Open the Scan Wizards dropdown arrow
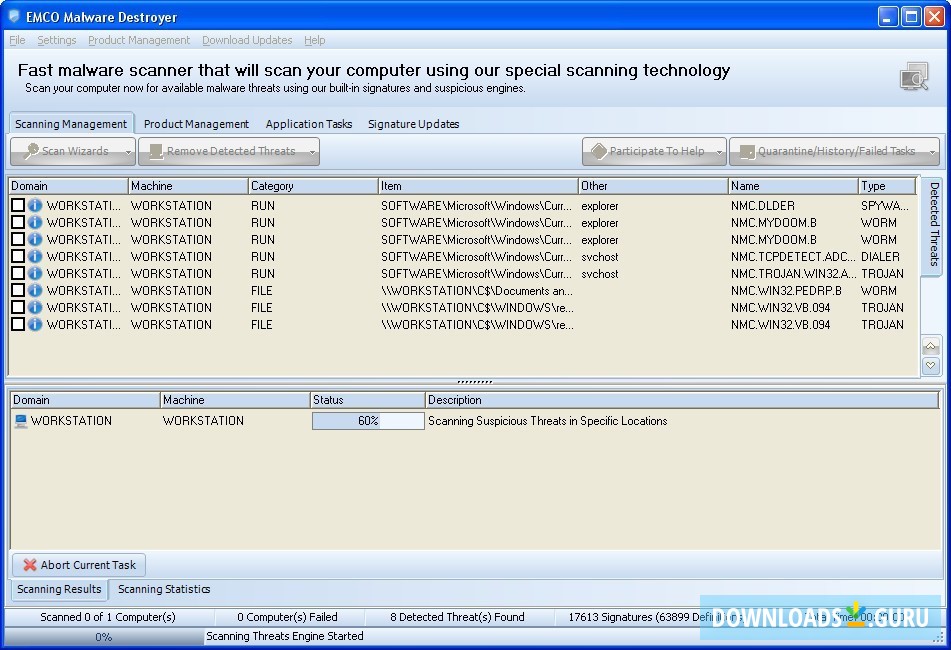Screen dimensions: 951x650 pyautogui.click(x=128, y=152)
